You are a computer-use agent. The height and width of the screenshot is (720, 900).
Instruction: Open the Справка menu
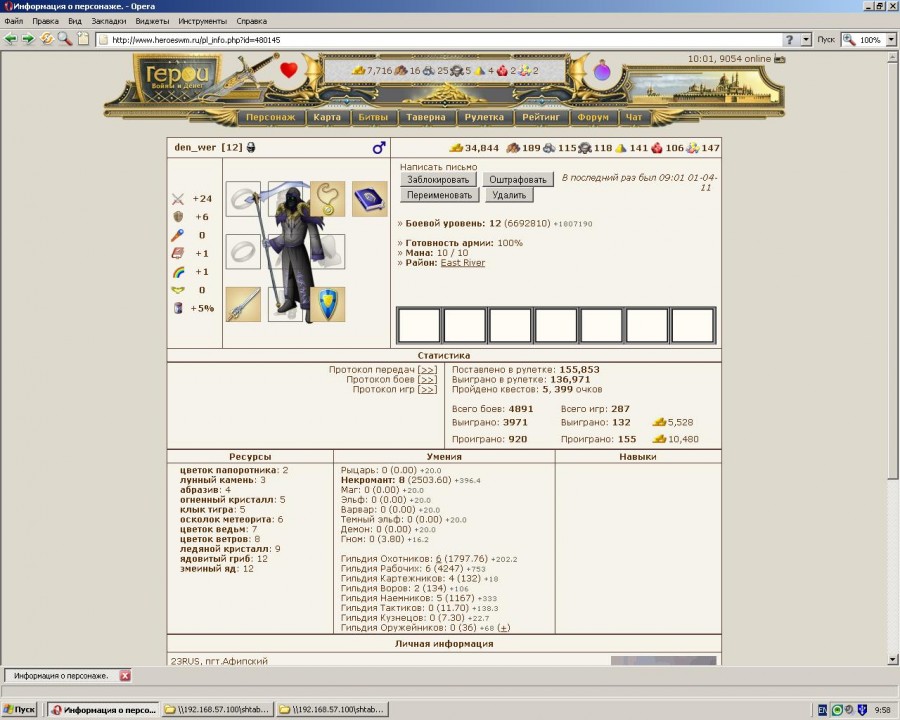pos(251,21)
